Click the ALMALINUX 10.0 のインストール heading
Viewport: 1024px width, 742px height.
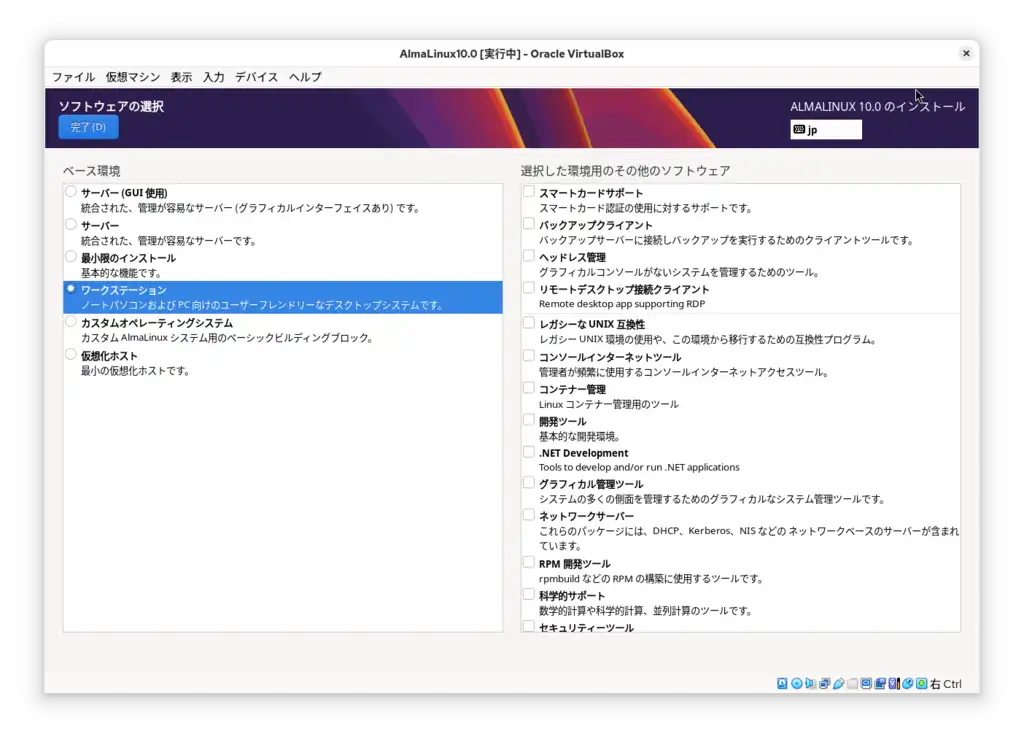click(877, 106)
